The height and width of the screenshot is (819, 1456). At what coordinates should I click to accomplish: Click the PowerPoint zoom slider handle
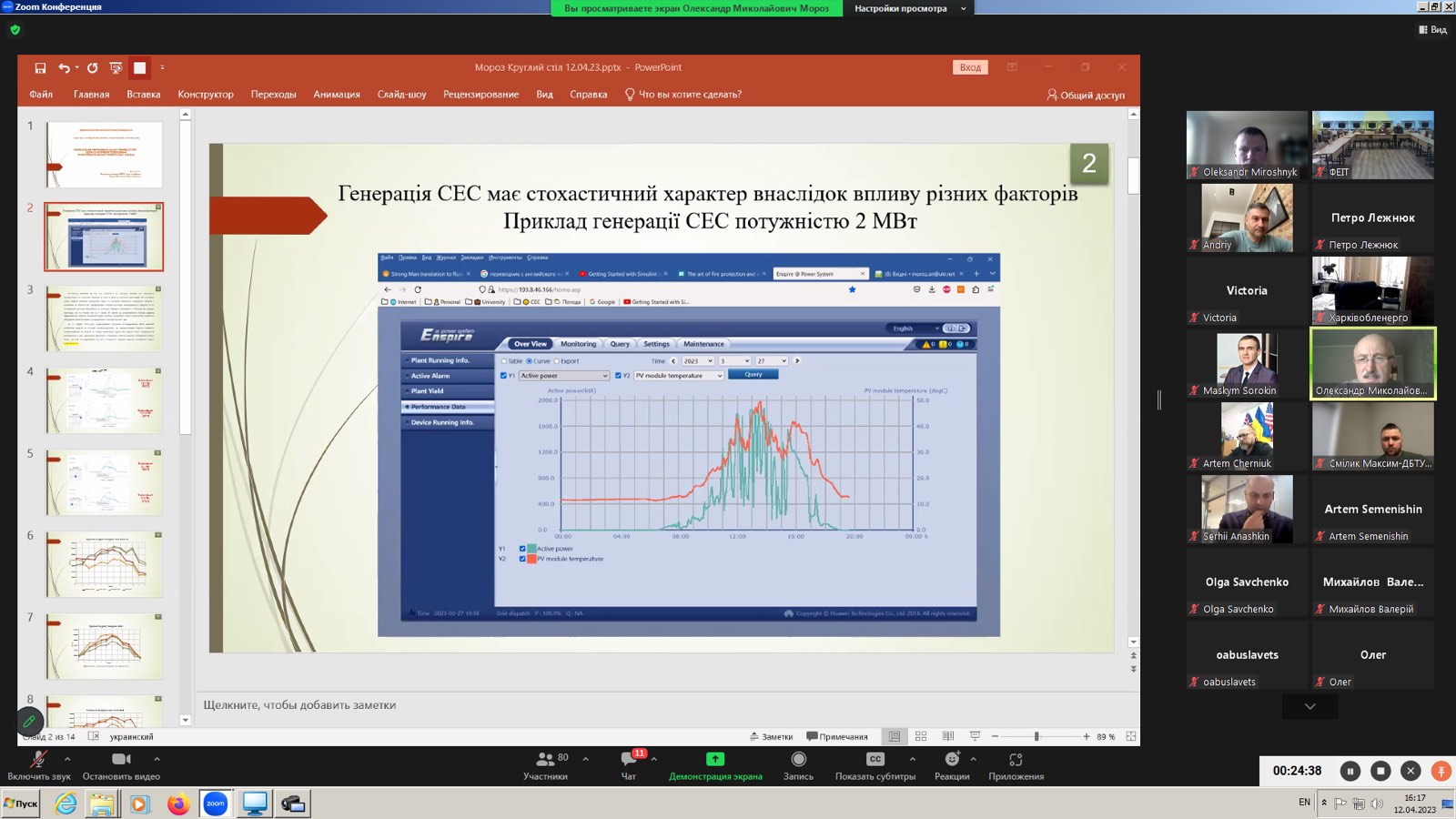[x=1036, y=736]
